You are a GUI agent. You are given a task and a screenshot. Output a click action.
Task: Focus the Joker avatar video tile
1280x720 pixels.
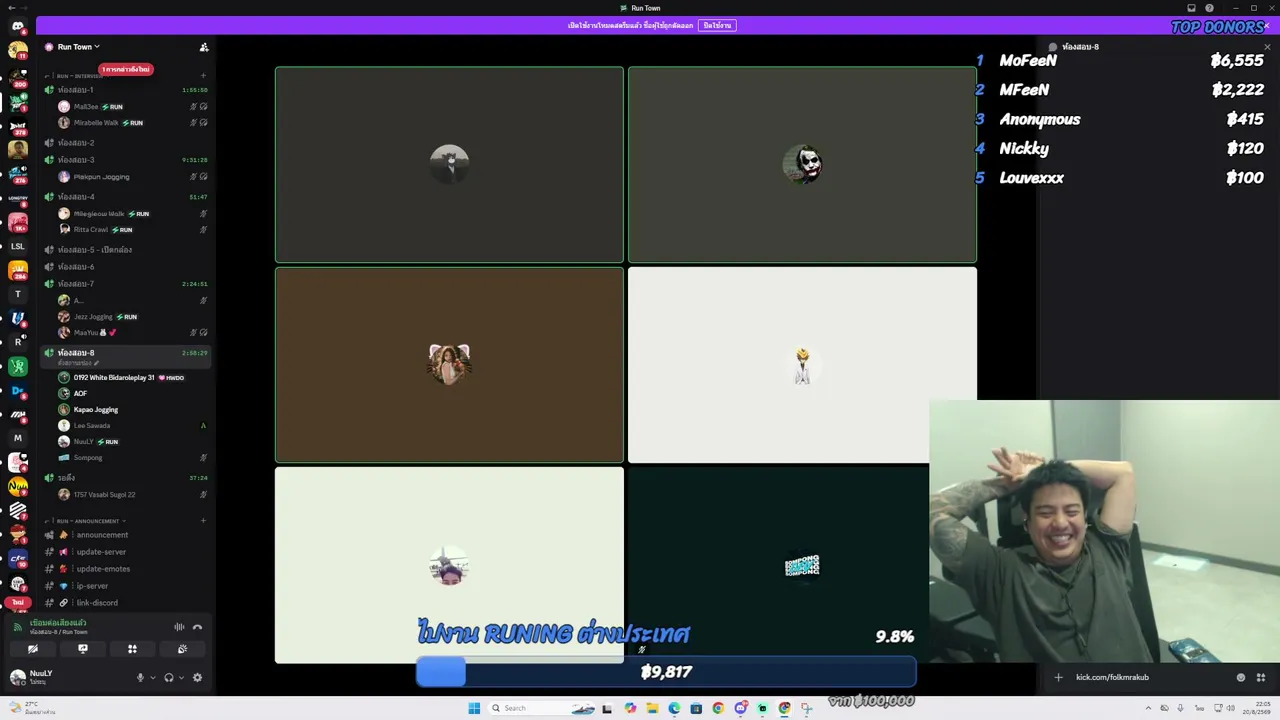pos(802,164)
